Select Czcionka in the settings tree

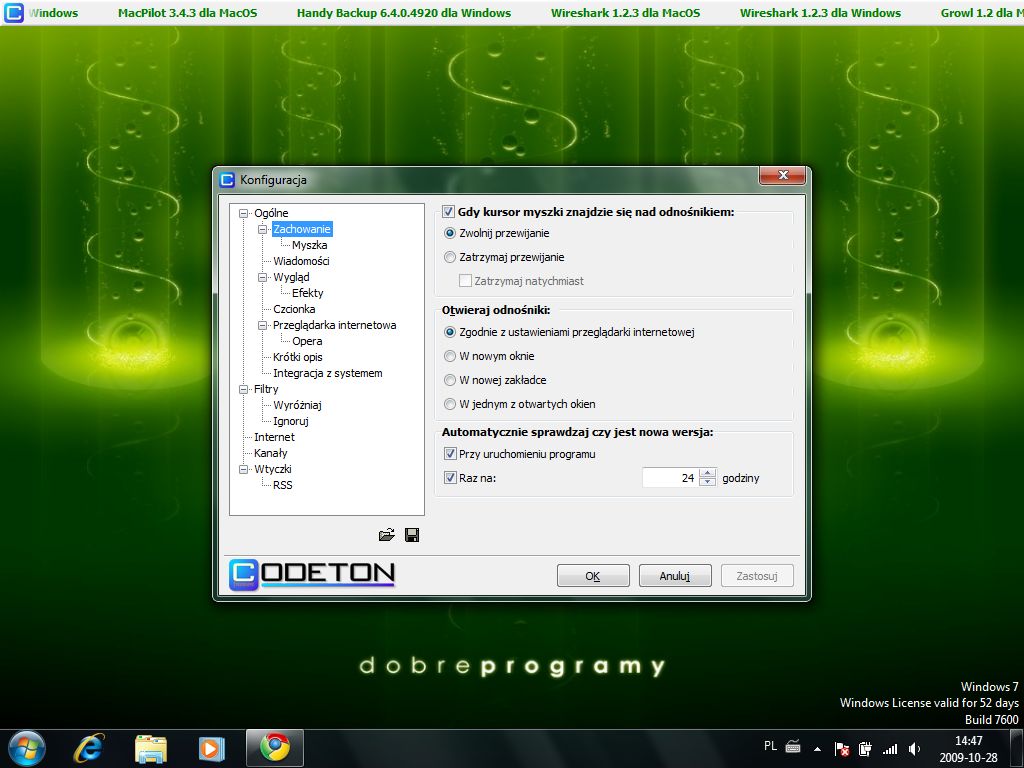(294, 309)
